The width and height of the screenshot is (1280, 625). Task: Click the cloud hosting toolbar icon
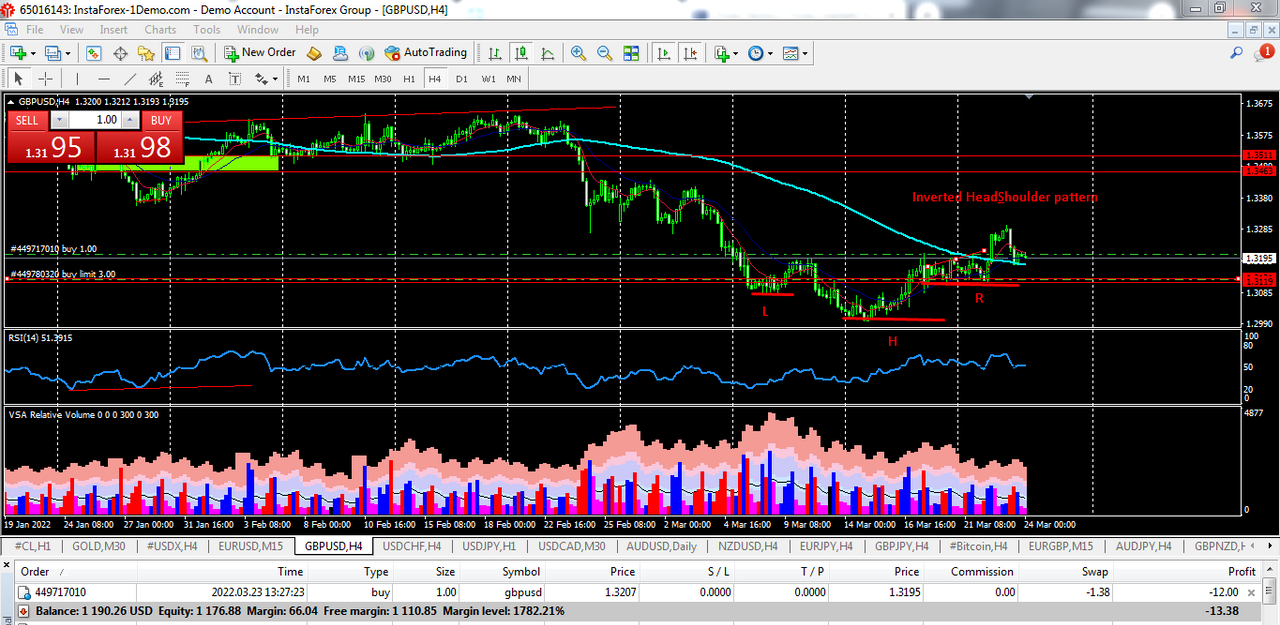tap(340, 53)
